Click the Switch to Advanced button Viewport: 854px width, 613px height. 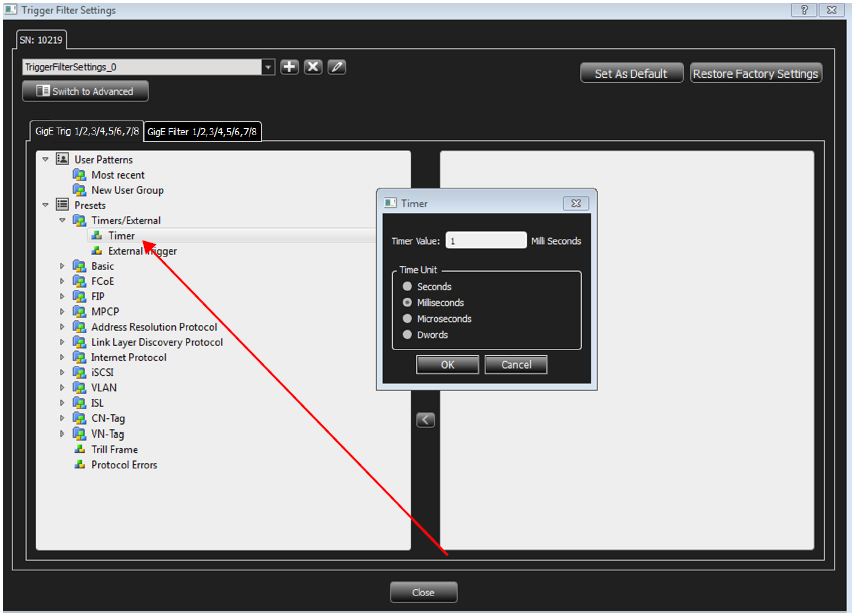tap(86, 91)
